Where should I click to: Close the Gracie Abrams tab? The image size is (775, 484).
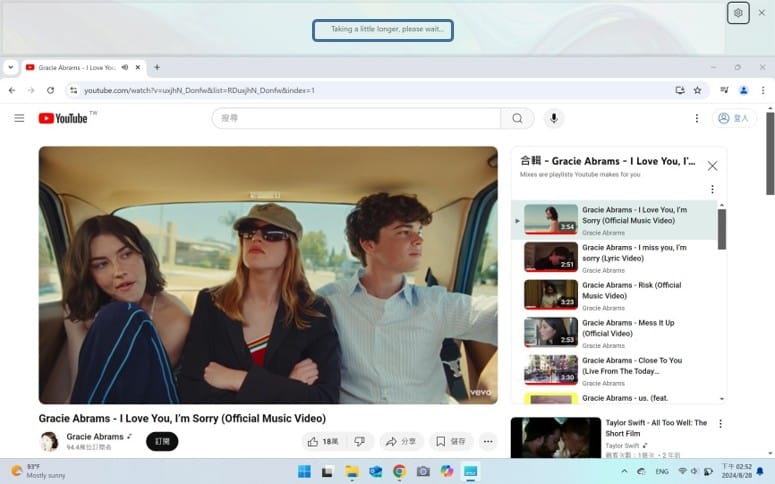click(x=138, y=67)
